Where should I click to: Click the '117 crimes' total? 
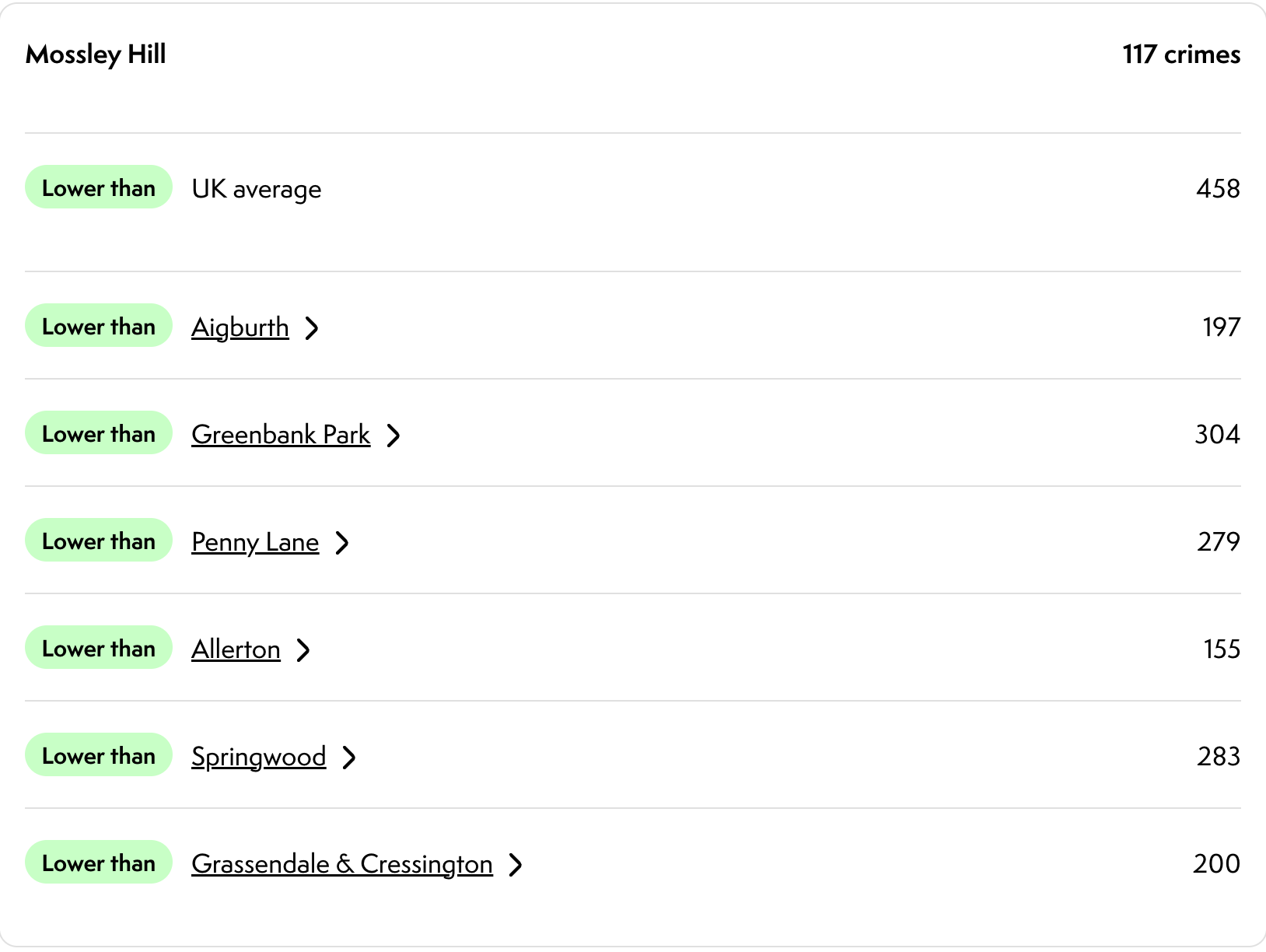click(1180, 54)
